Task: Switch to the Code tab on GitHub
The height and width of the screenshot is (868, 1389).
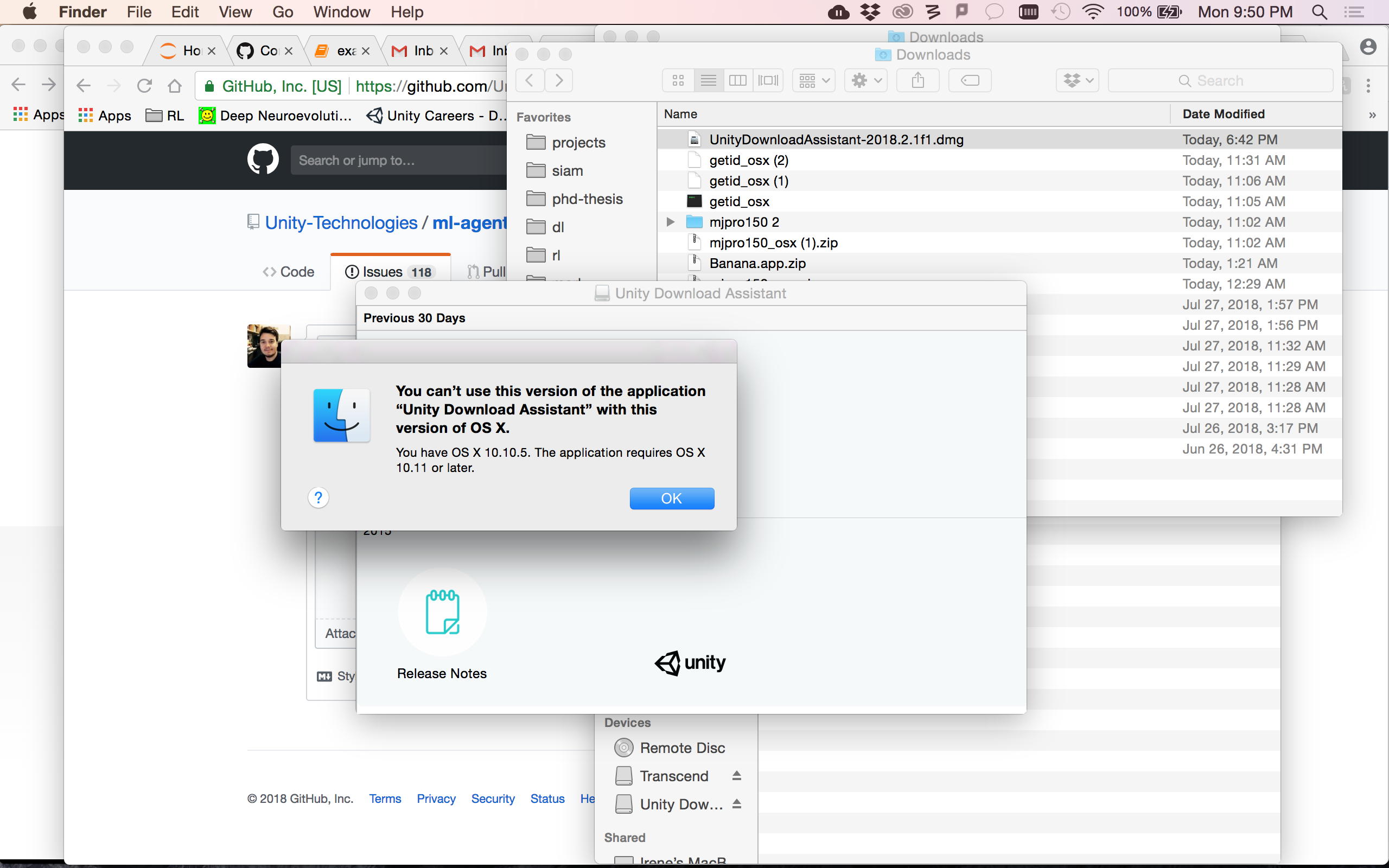Action: pyautogui.click(x=289, y=272)
